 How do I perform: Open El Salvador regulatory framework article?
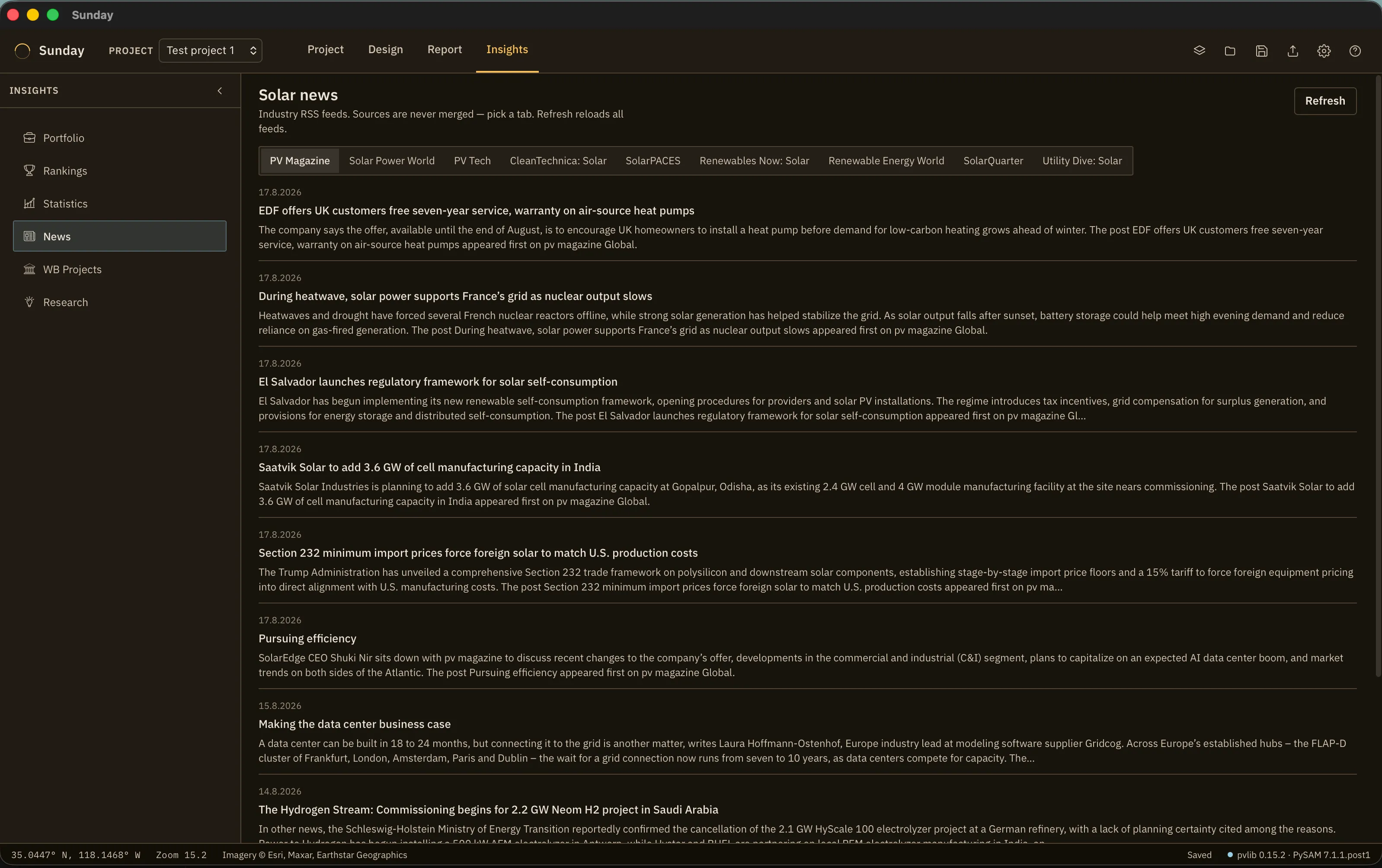(x=438, y=382)
